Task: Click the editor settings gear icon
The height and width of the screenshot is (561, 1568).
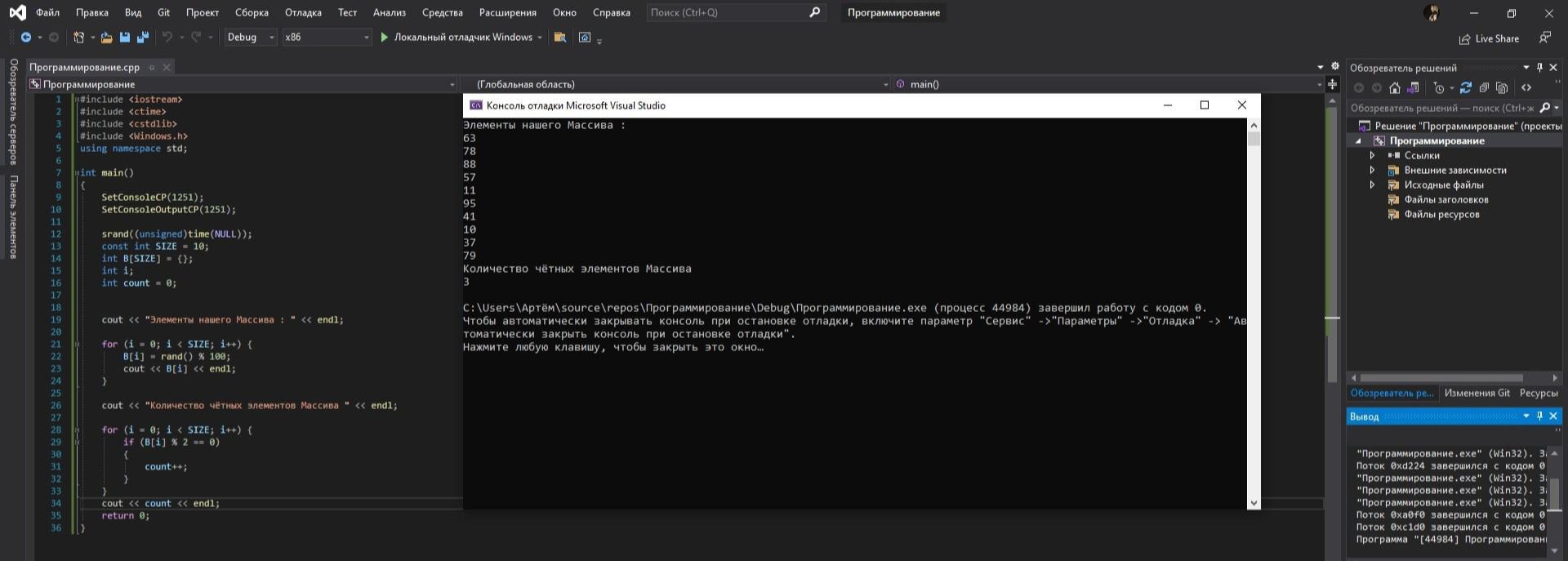Action: [1335, 66]
